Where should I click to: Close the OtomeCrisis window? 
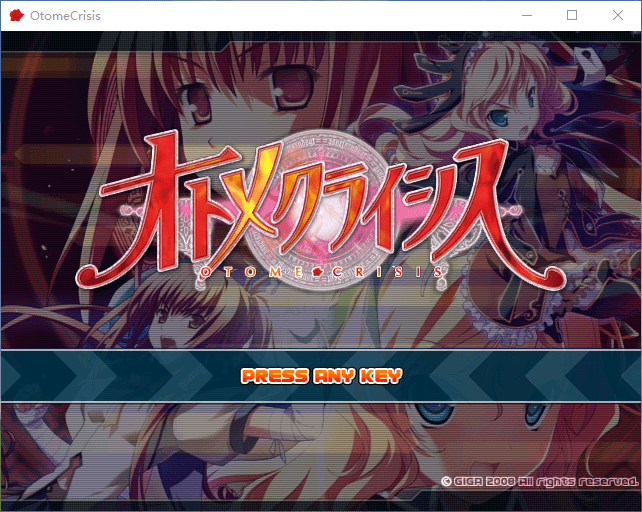click(x=618, y=16)
